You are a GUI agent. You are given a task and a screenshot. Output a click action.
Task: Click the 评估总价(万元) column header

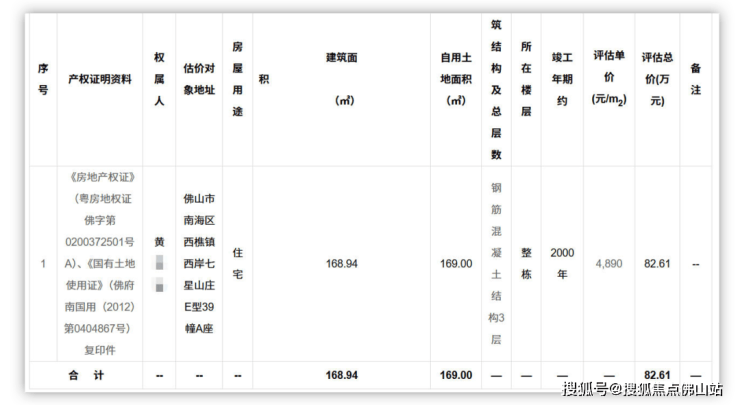(660, 79)
